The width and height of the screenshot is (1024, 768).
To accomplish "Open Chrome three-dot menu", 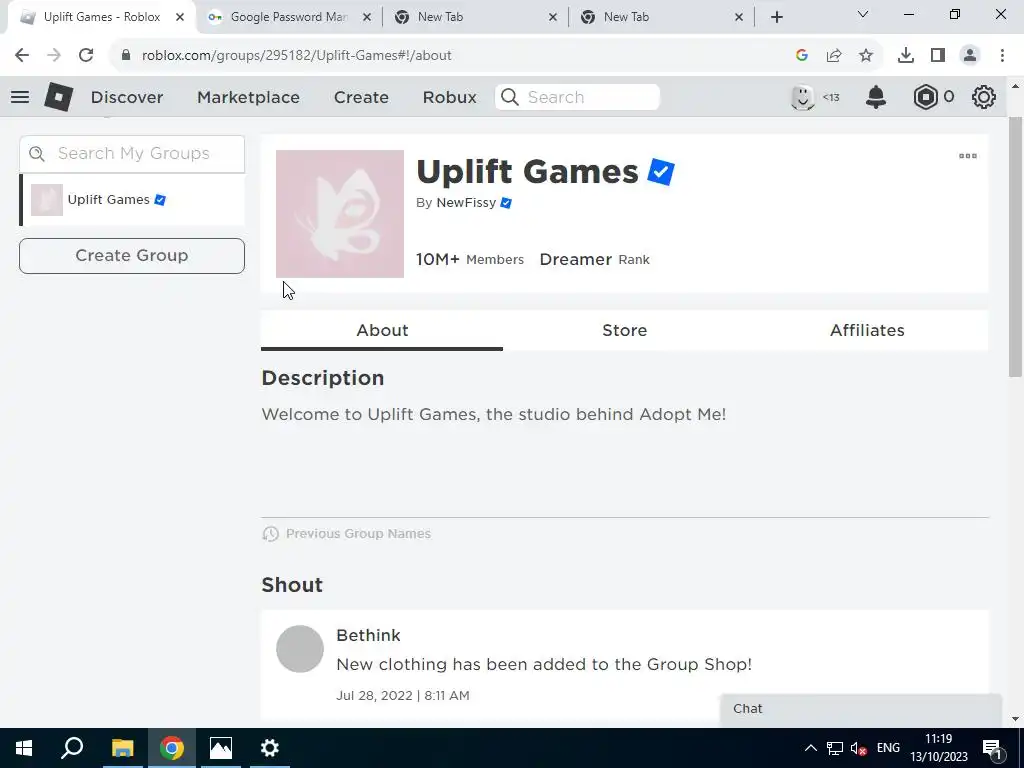I will 1002,56.
